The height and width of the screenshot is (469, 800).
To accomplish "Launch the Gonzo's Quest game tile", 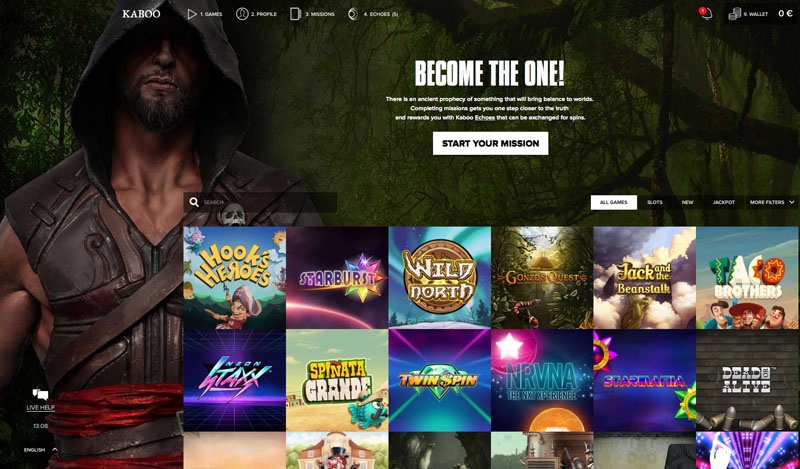I will click(542, 278).
